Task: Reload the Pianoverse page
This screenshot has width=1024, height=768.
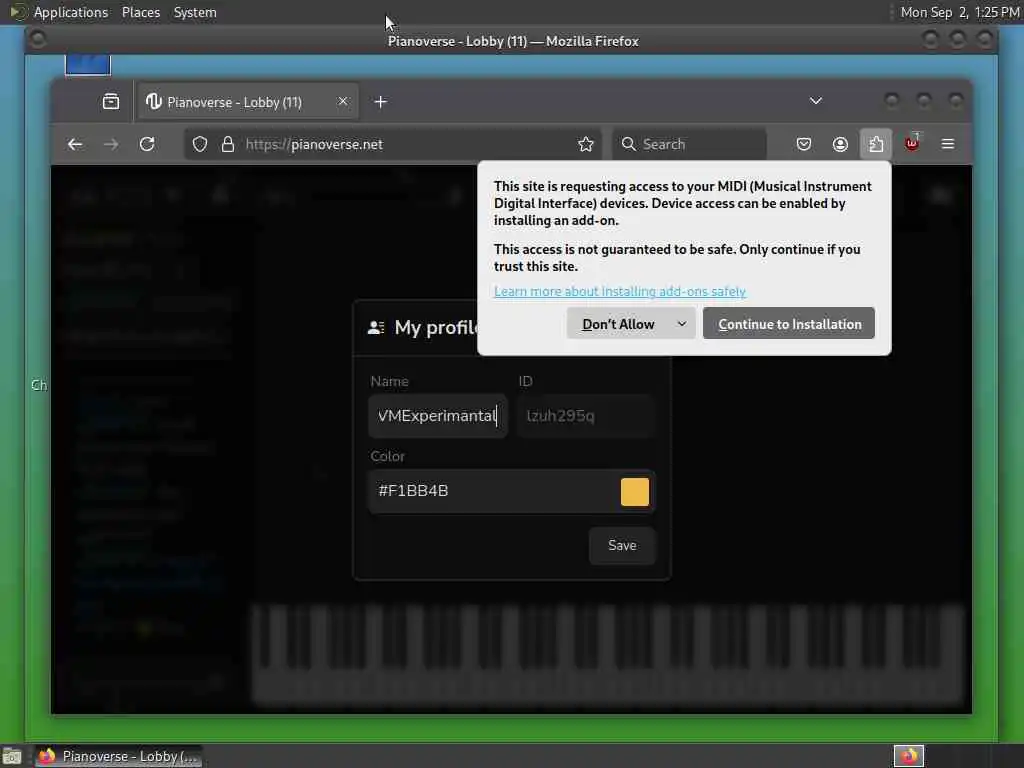Action: [x=147, y=144]
